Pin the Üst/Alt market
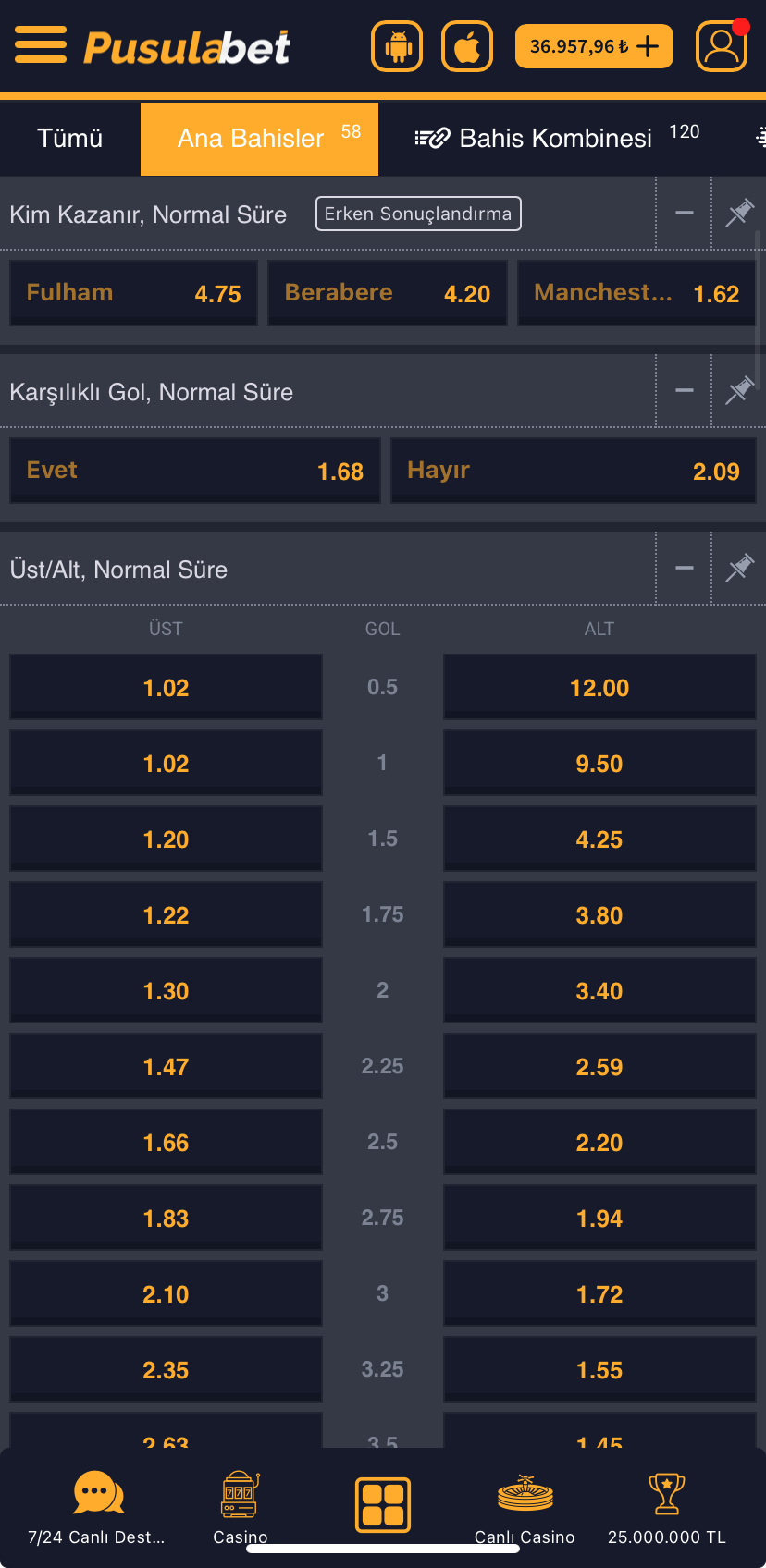The height and width of the screenshot is (1568, 766). point(739,569)
